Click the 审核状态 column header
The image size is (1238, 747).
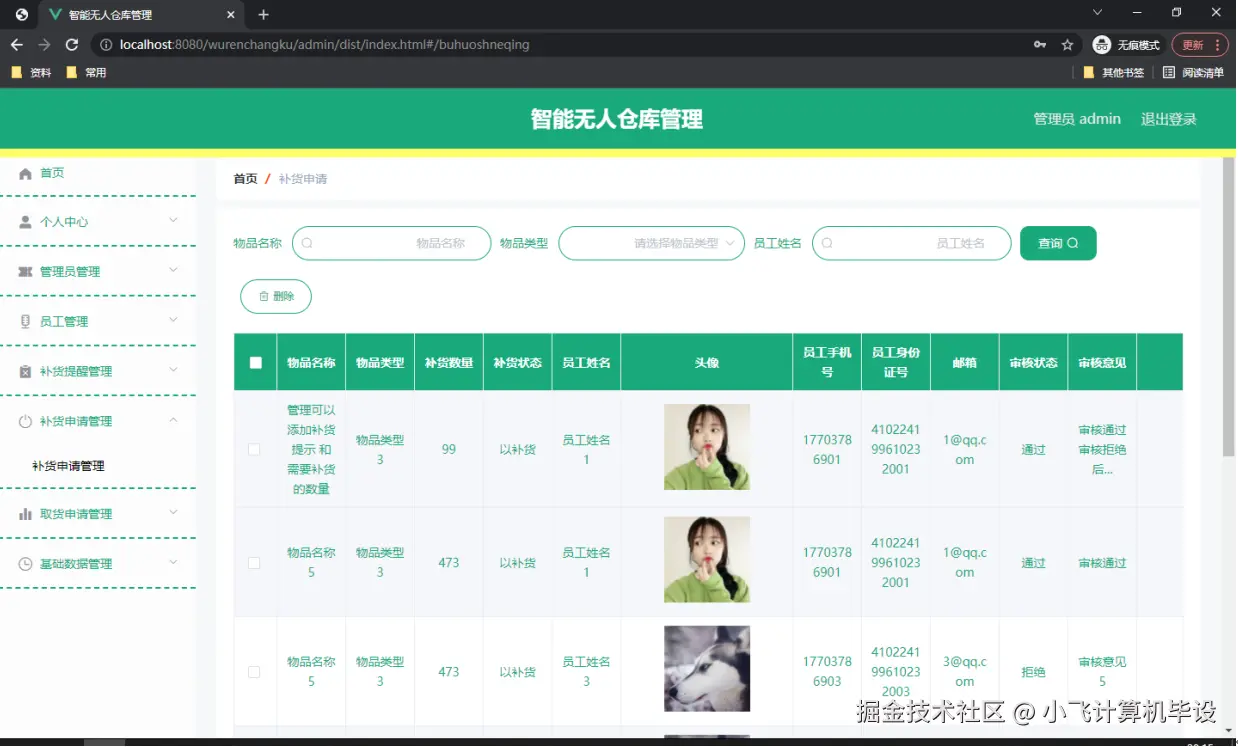tap(1033, 363)
